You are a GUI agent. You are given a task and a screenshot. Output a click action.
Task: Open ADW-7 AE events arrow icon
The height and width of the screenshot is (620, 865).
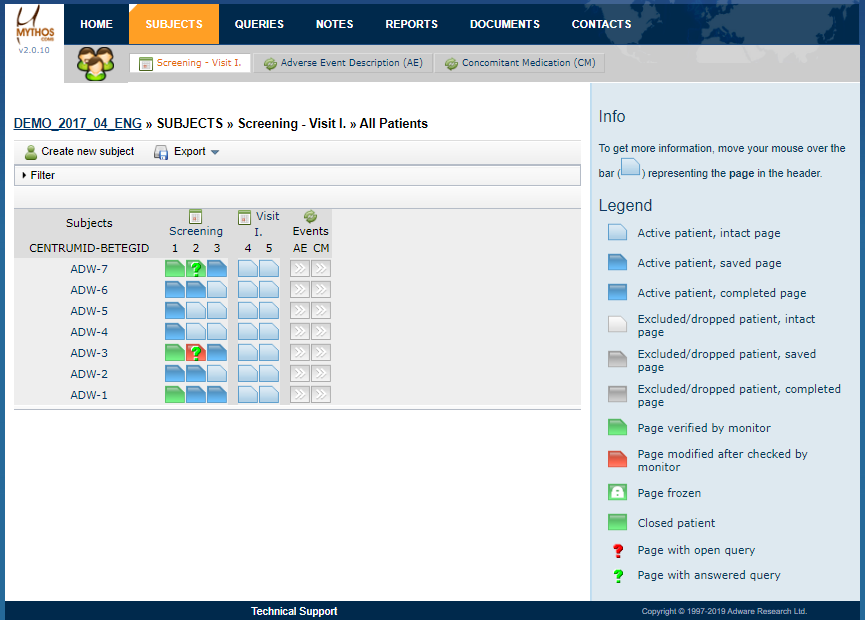pyautogui.click(x=300, y=269)
